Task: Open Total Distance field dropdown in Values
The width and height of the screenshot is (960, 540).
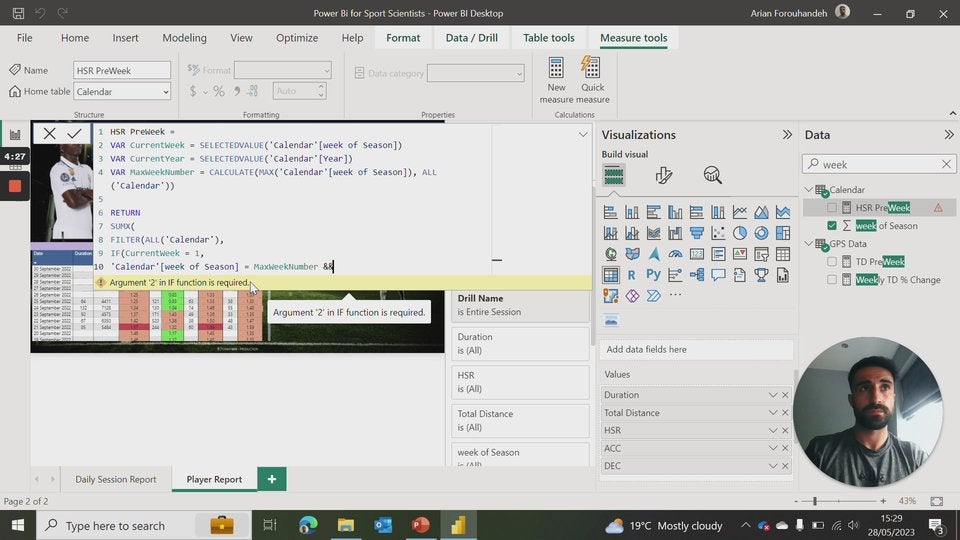Action: [x=773, y=413]
